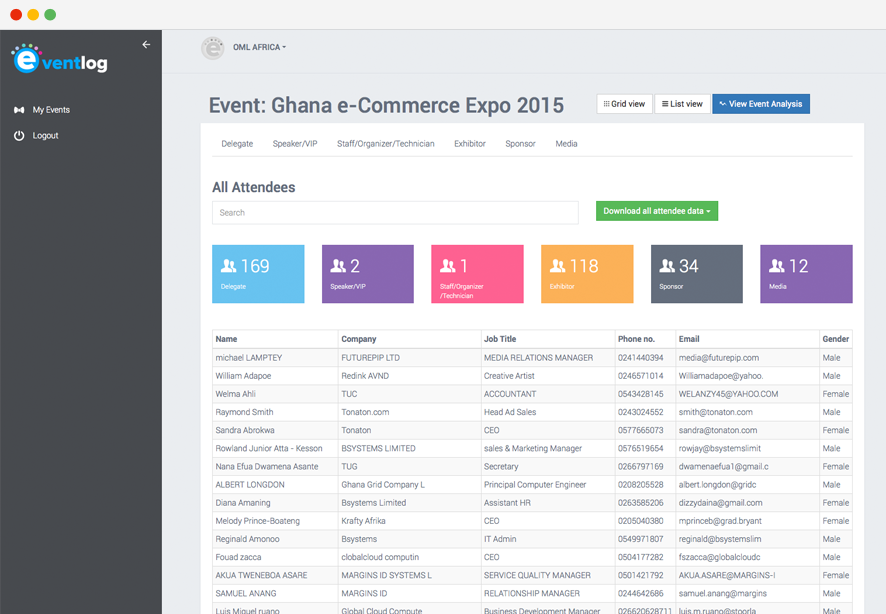The height and width of the screenshot is (614, 886).
Task: Select attendee Rowland Junior Atta - Kesson
Action: point(269,448)
